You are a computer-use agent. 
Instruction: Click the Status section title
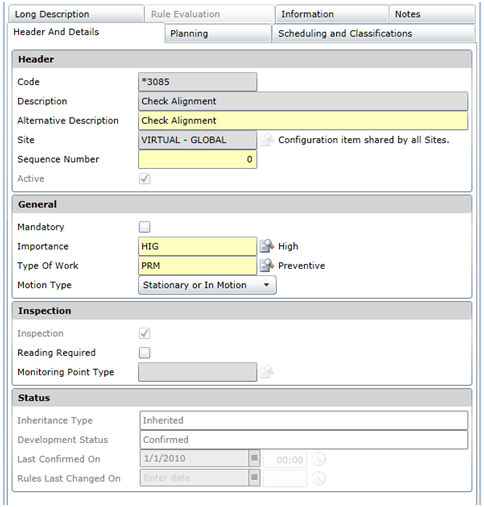pos(34,398)
